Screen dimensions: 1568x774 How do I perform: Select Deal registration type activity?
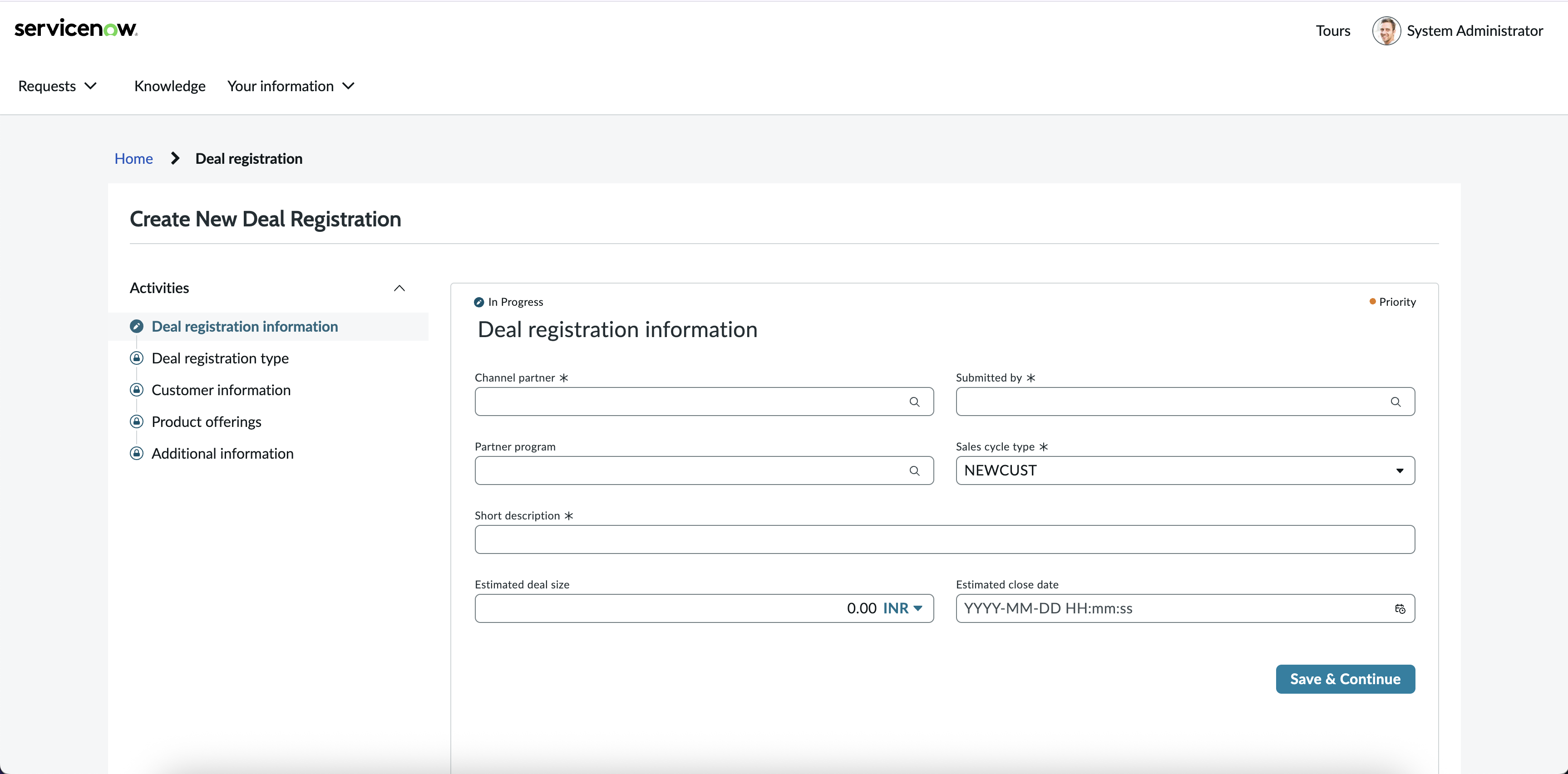tap(220, 358)
